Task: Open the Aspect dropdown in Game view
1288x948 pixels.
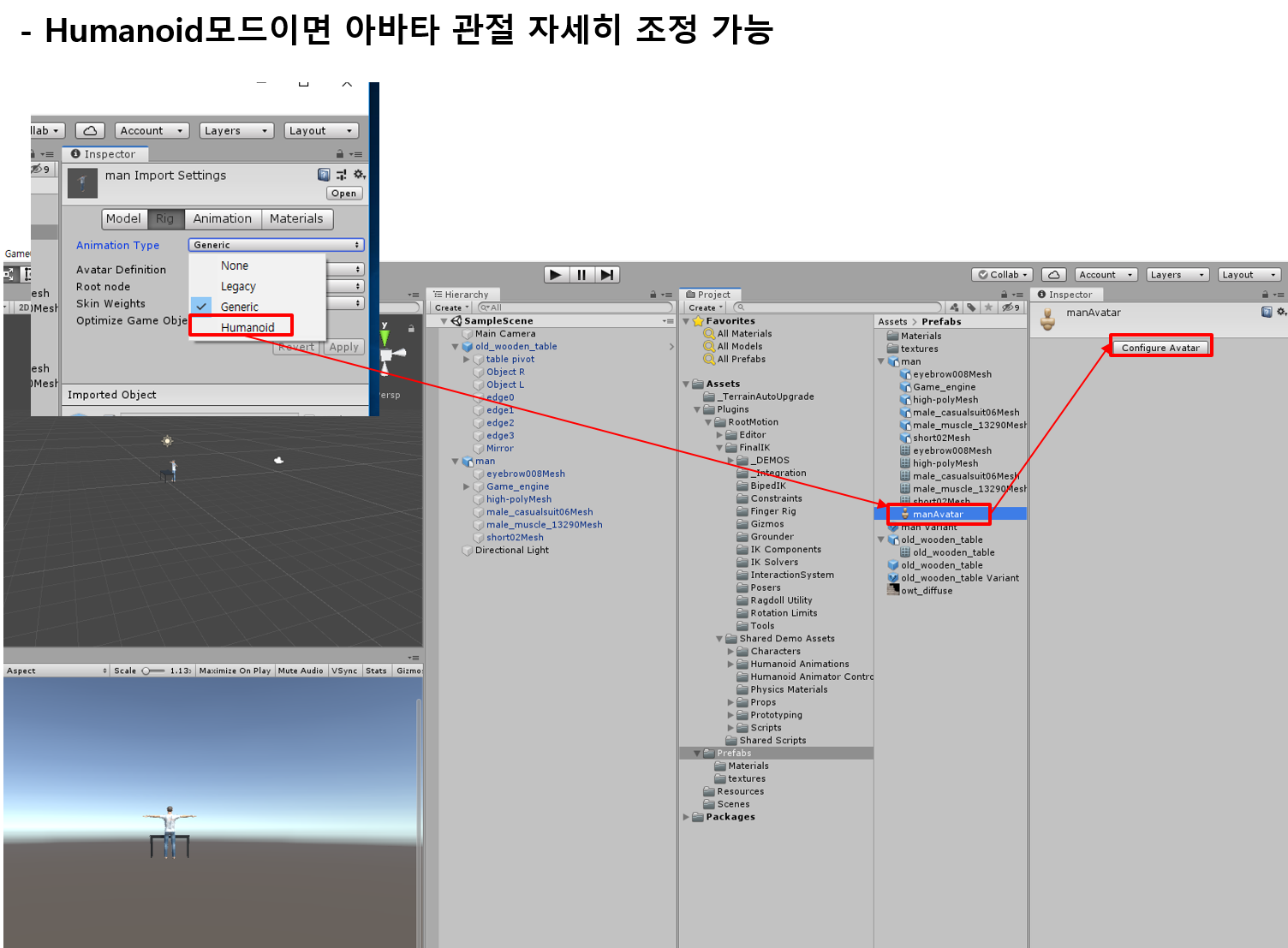Action: (57, 671)
